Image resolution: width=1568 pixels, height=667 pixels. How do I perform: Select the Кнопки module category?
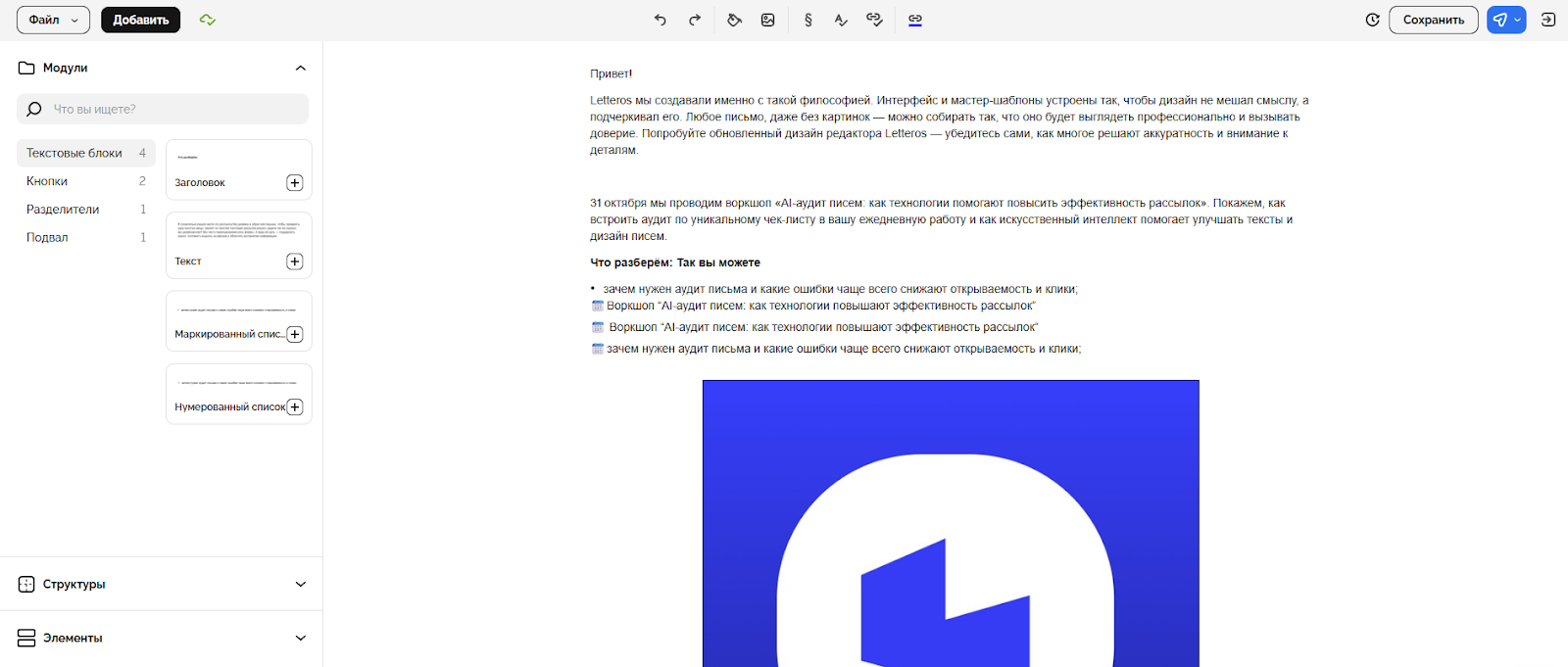47,181
